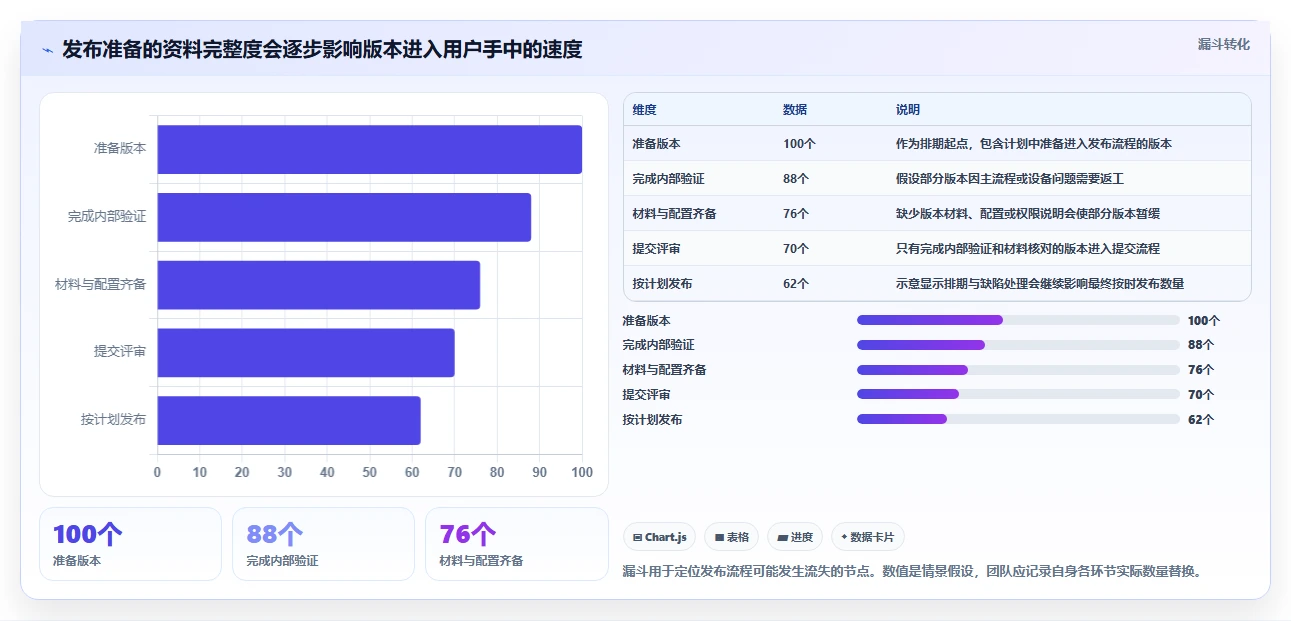Click the 50 tick on the x-axis

click(370, 472)
